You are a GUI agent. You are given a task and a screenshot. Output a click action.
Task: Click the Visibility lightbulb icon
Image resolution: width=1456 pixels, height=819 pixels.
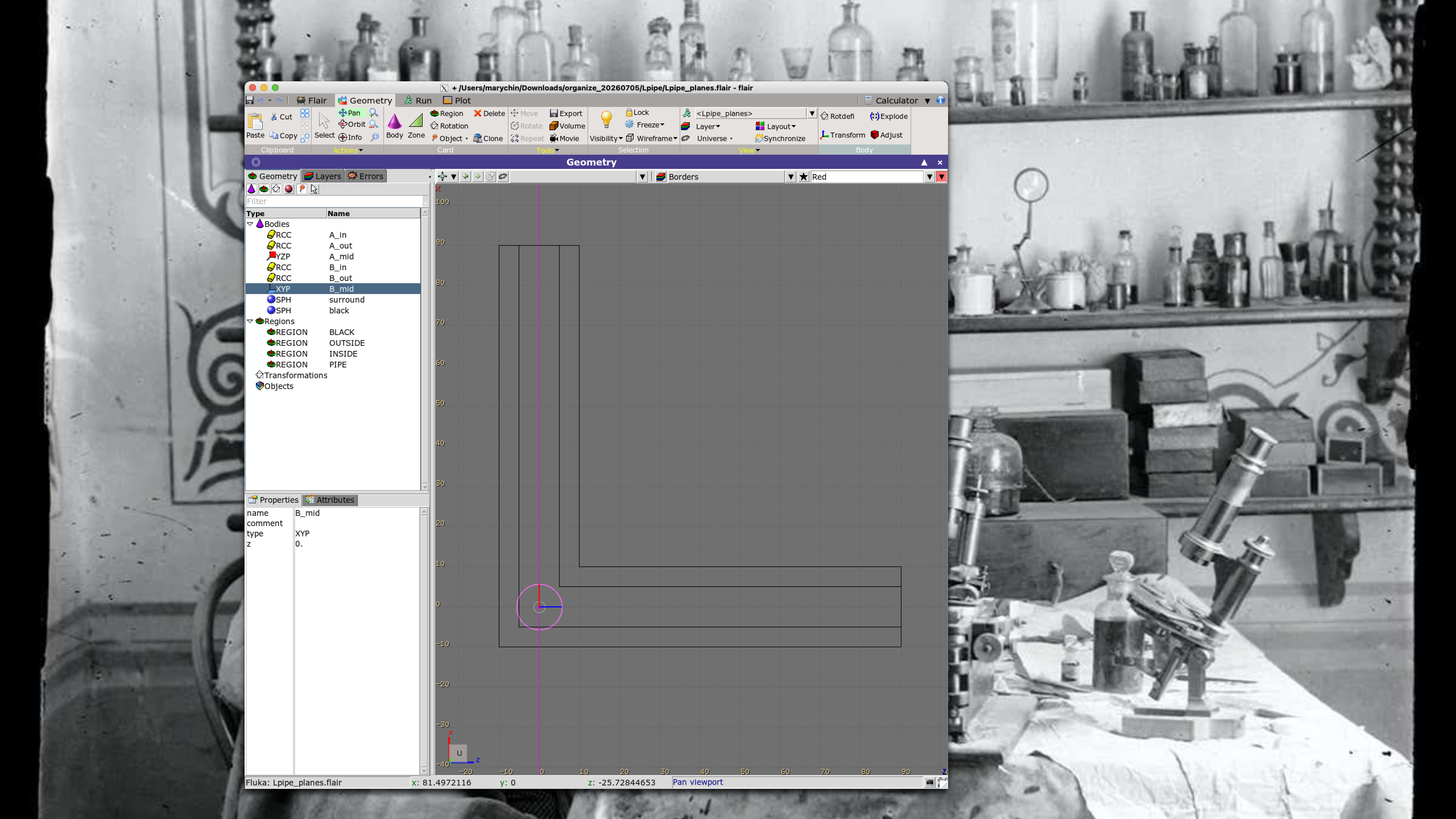click(x=606, y=120)
